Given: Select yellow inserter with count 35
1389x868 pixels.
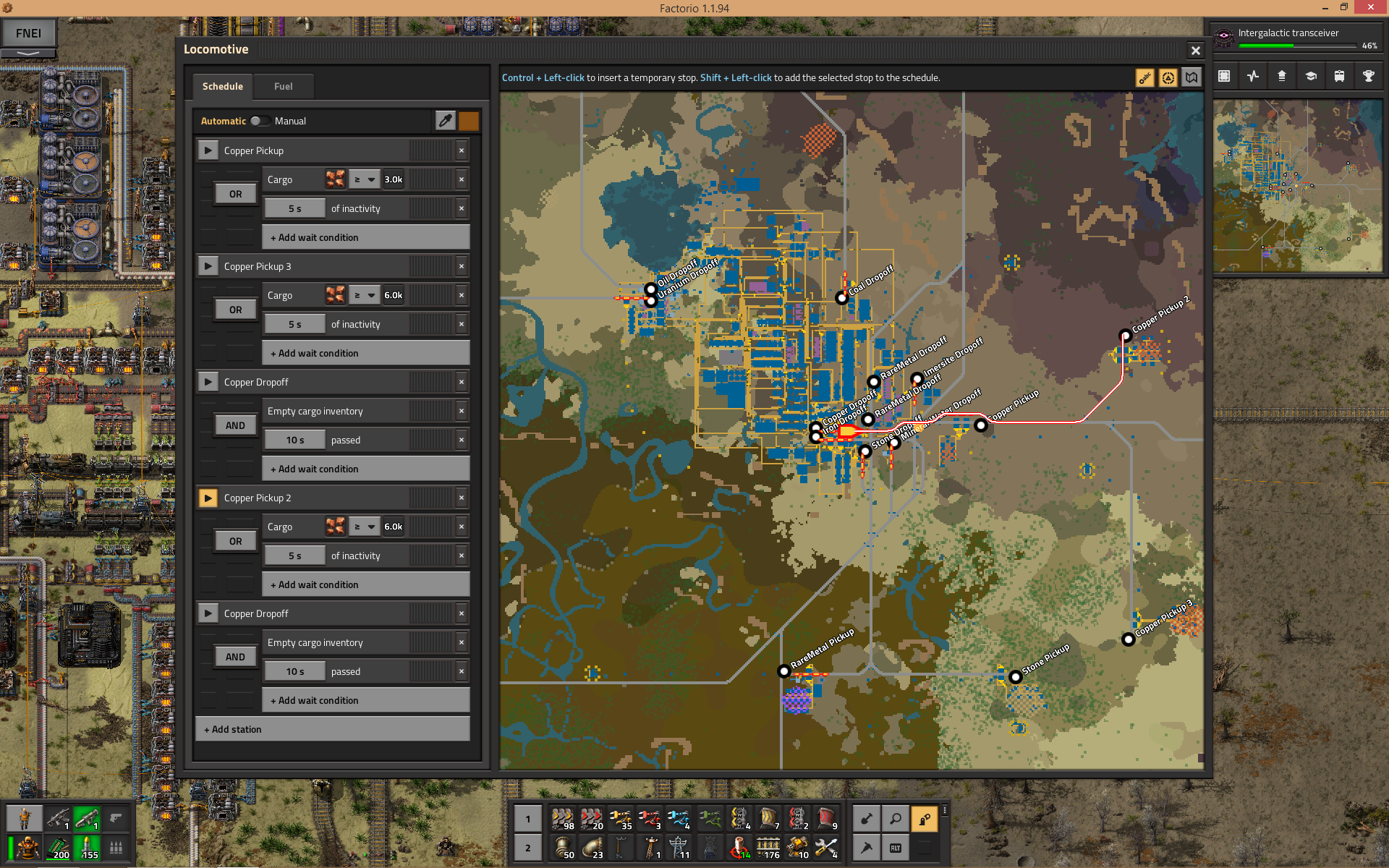Looking at the screenshot, I should click(621, 819).
